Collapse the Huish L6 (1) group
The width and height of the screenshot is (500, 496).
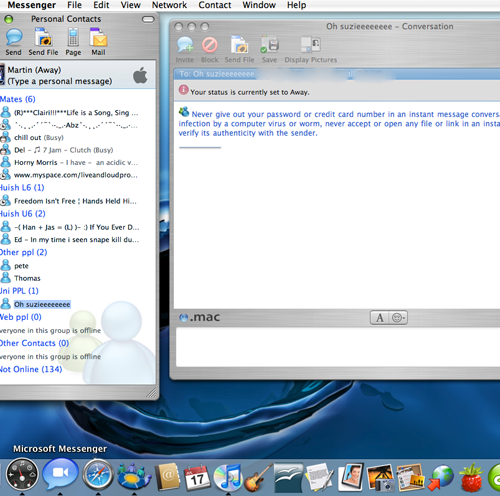[x=22, y=188]
